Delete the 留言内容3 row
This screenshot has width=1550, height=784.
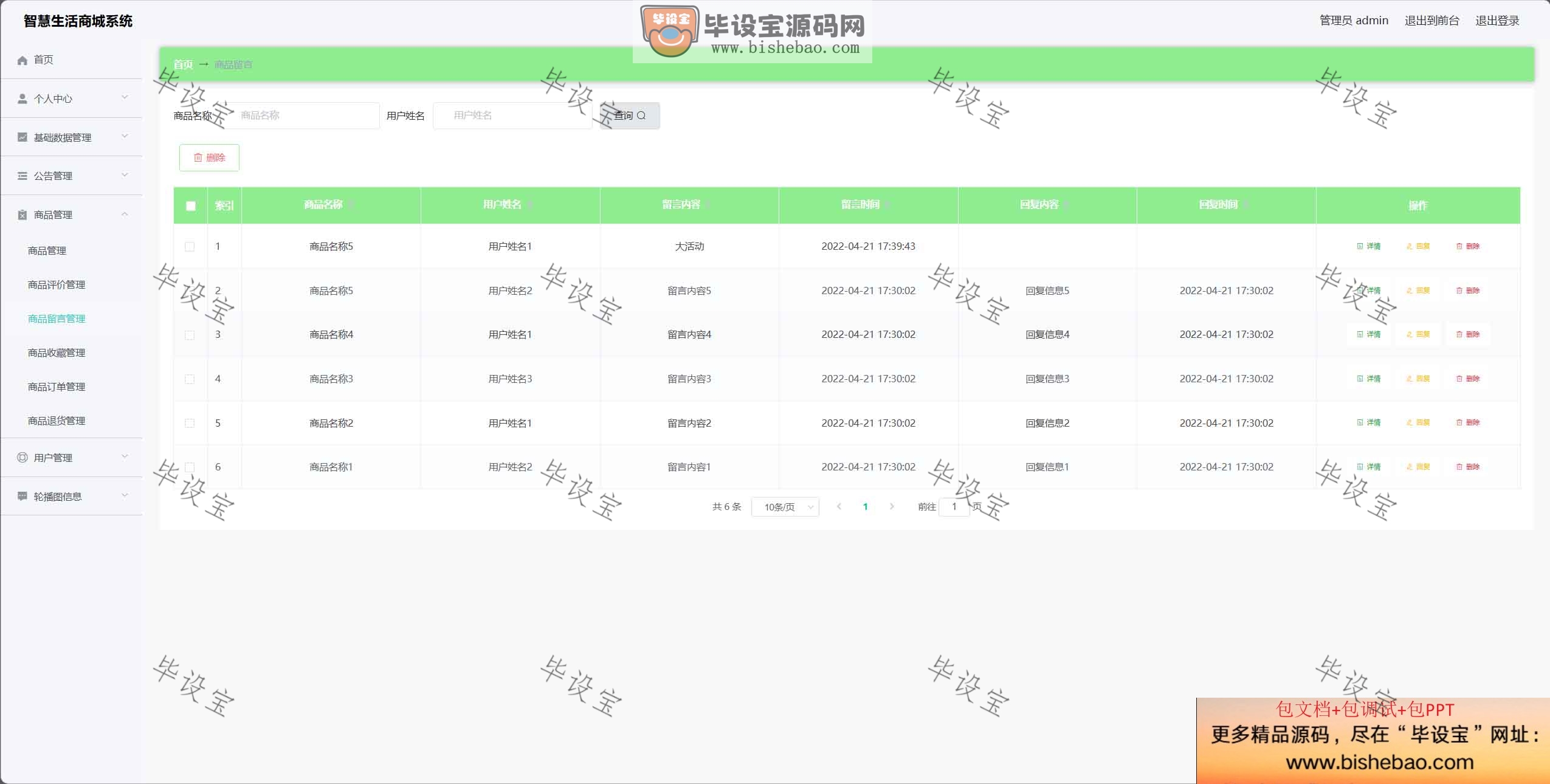(1468, 379)
